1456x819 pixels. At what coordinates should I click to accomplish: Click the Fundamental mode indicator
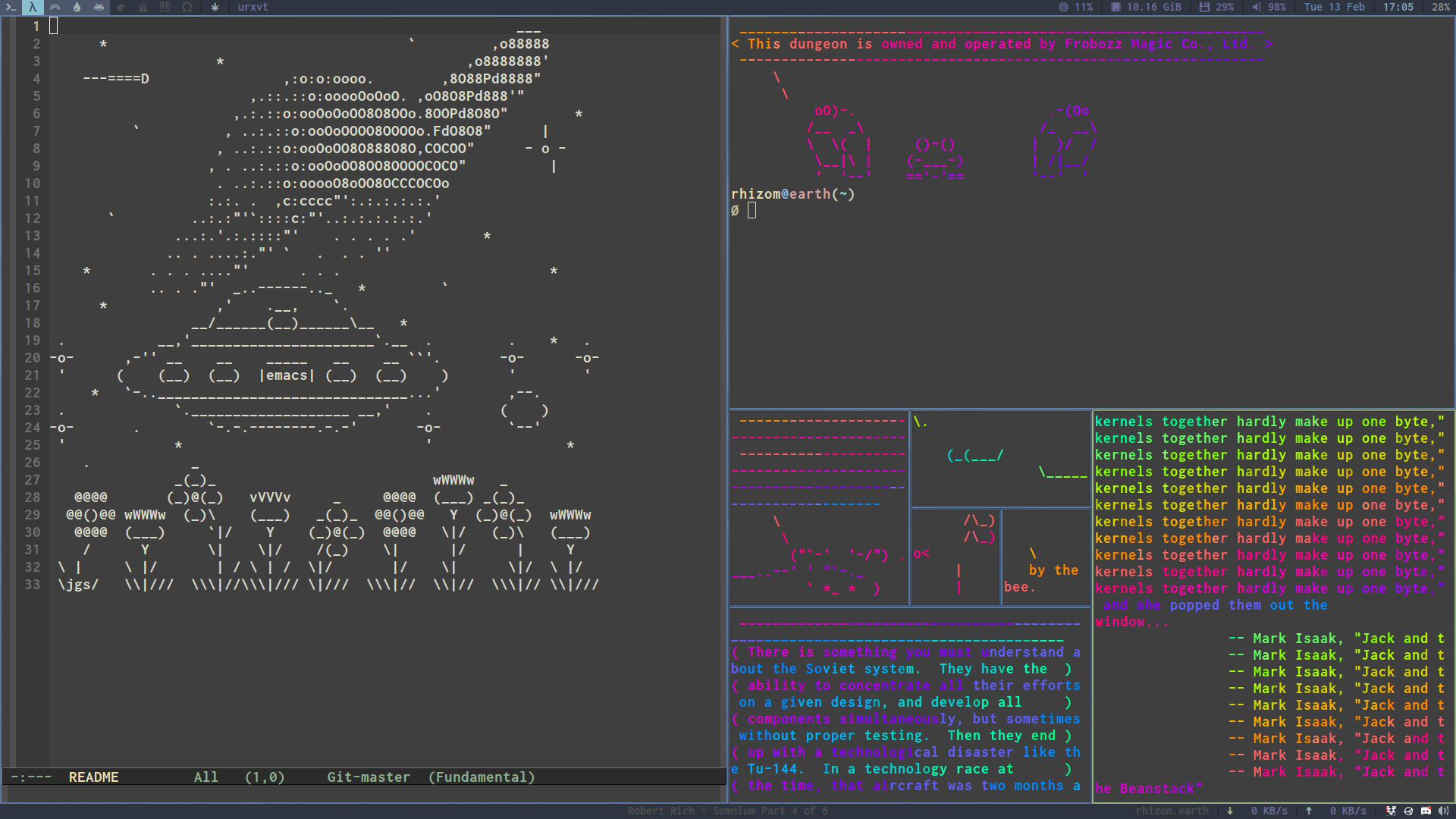pyautogui.click(x=480, y=777)
